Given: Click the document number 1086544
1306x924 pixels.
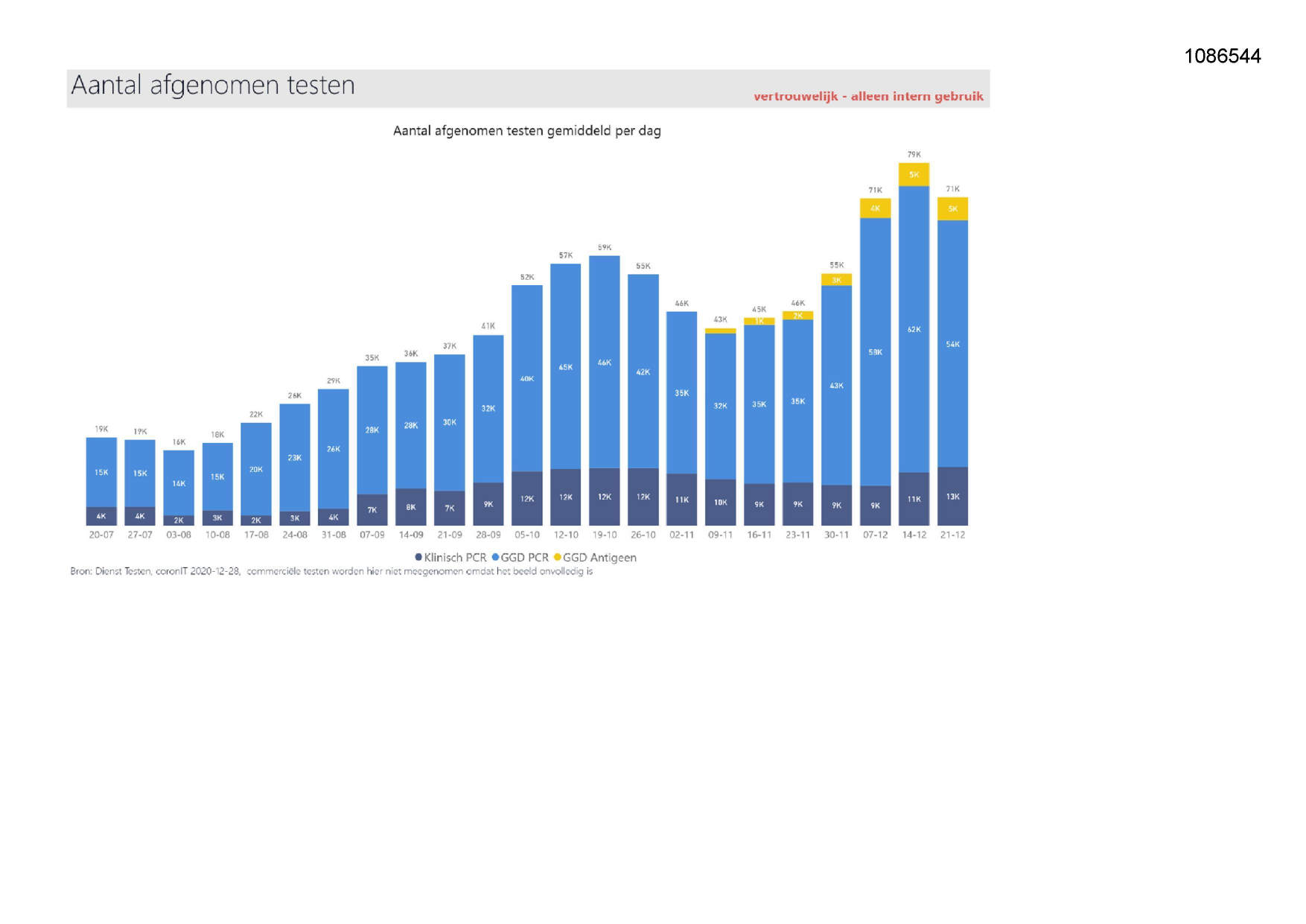Looking at the screenshot, I should coord(1222,57).
